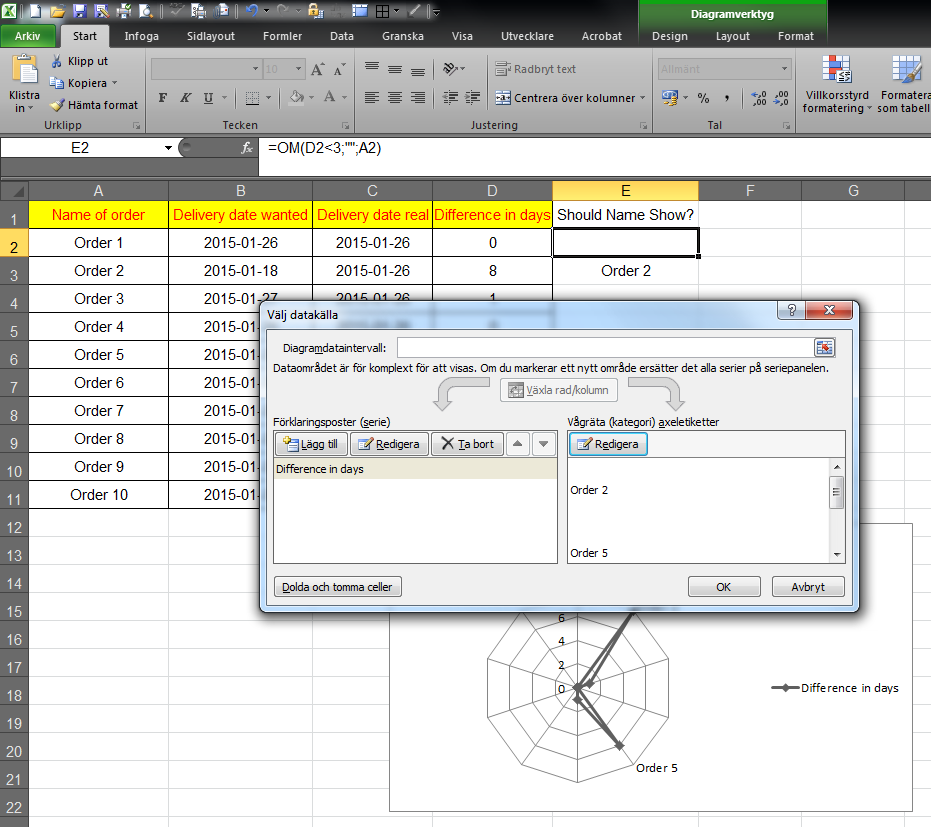The height and width of the screenshot is (827, 931).
Task: Toggle underline with the U button
Action: (208, 97)
